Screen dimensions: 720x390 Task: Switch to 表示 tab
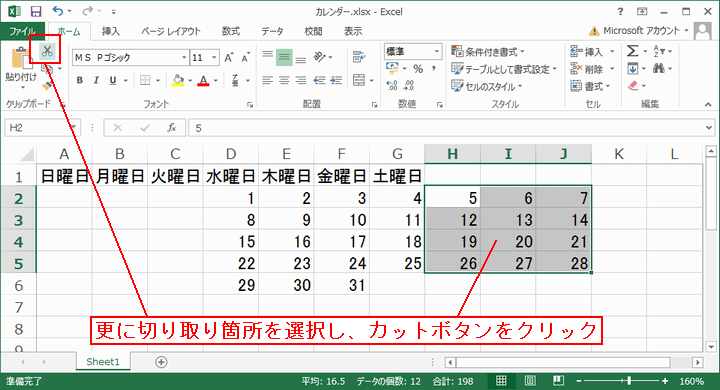tap(353, 31)
